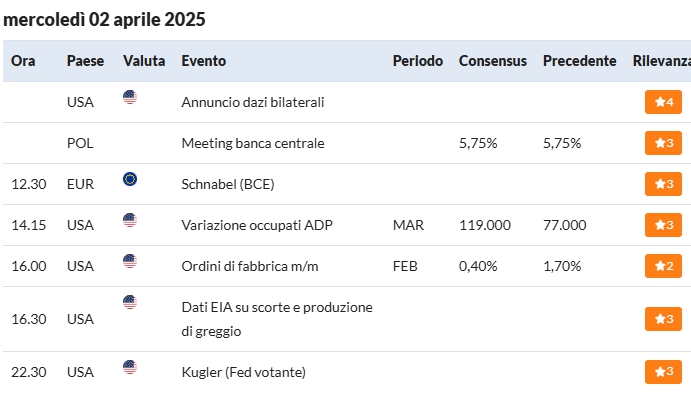691x408 pixels.
Task: Open the Annuncio dazi bilaterali event
Action: pos(253,102)
